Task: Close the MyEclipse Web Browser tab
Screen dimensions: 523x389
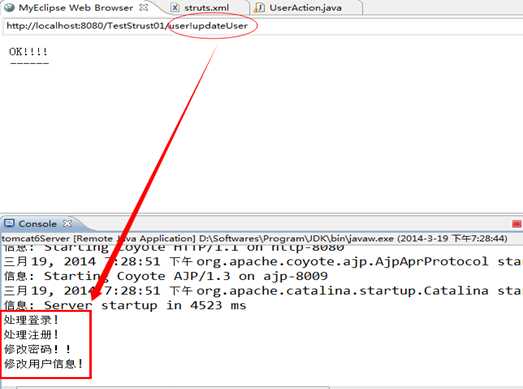Action: pos(143,7)
